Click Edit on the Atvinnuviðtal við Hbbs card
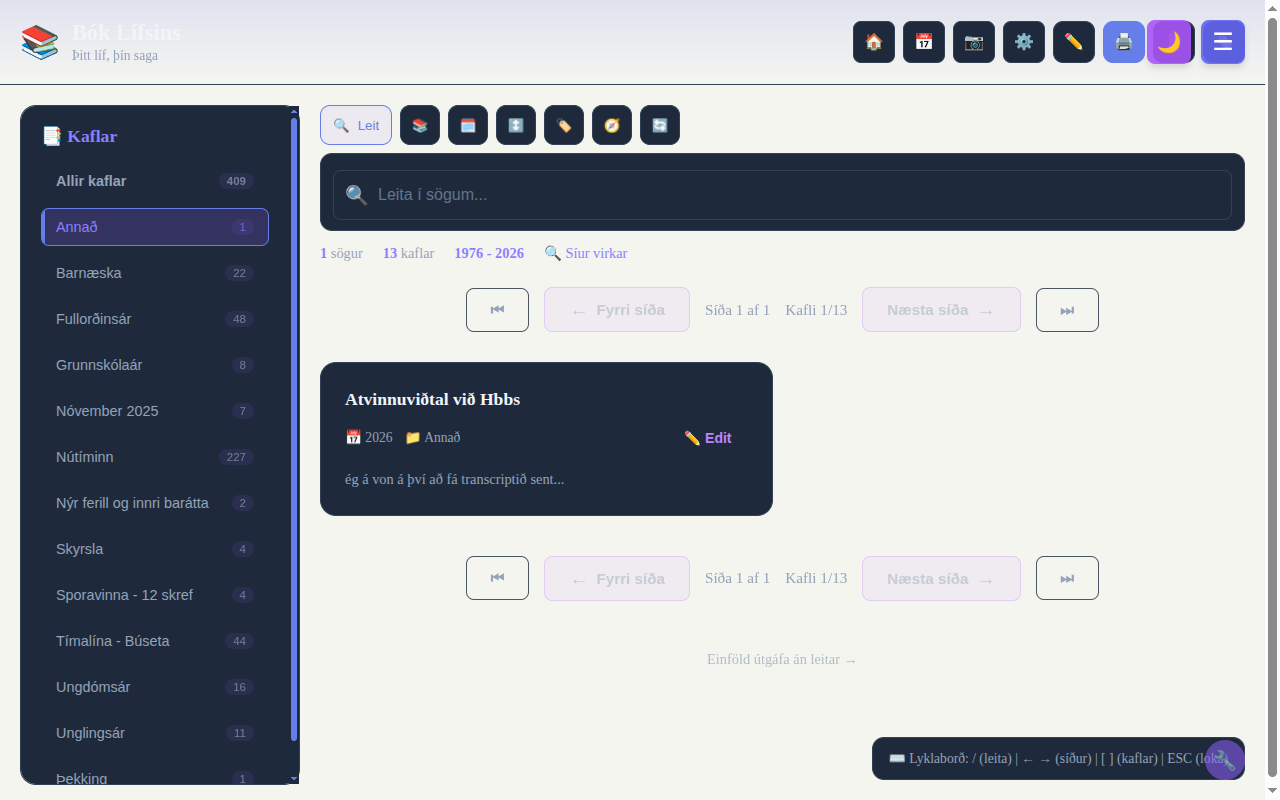The image size is (1280, 800). coord(708,438)
